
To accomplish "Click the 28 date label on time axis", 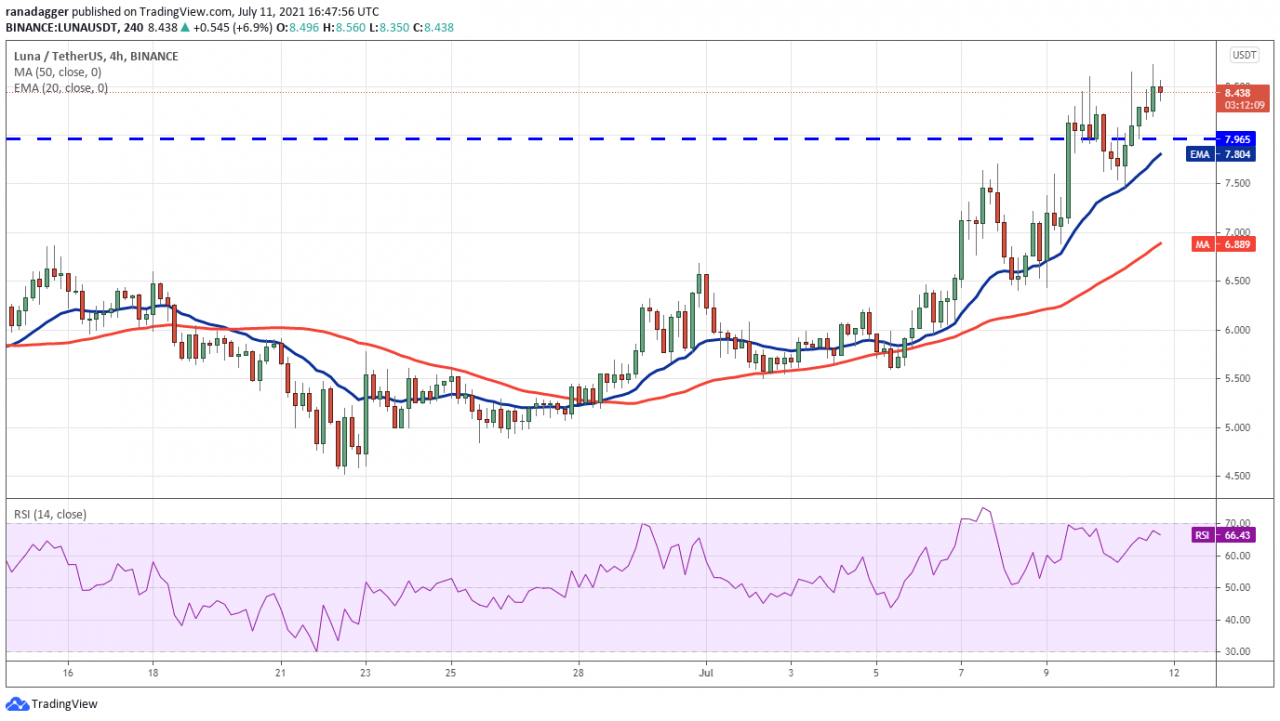I will [578, 674].
